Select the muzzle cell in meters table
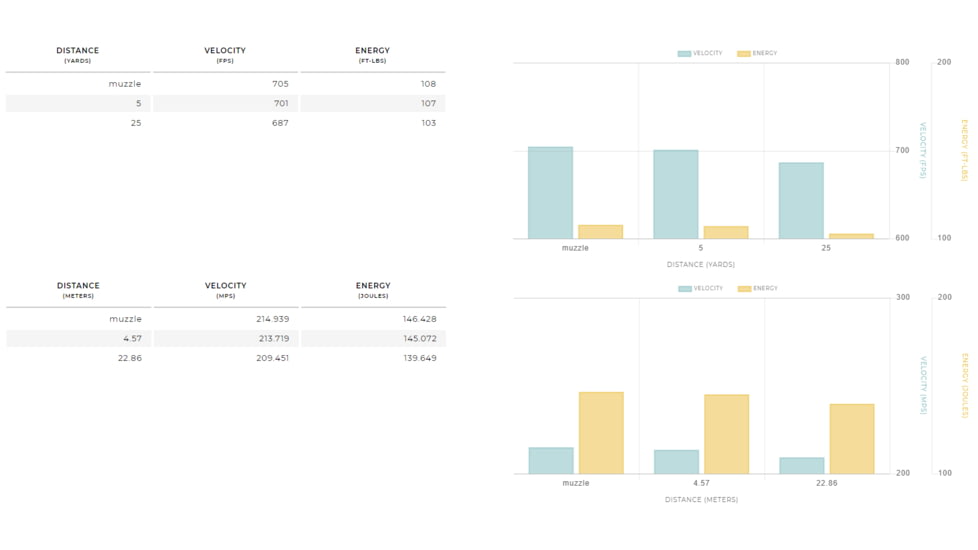The width and height of the screenshot is (978, 550). [x=125, y=319]
